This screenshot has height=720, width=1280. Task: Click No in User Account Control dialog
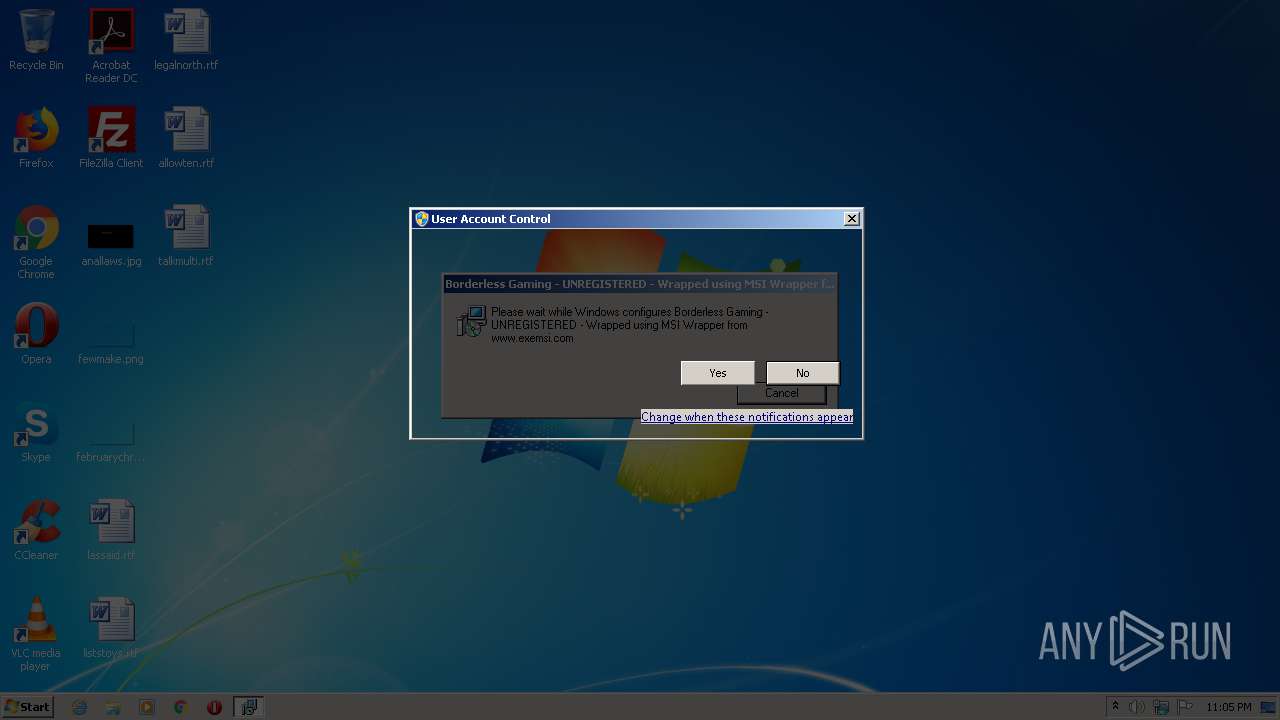[802, 373]
